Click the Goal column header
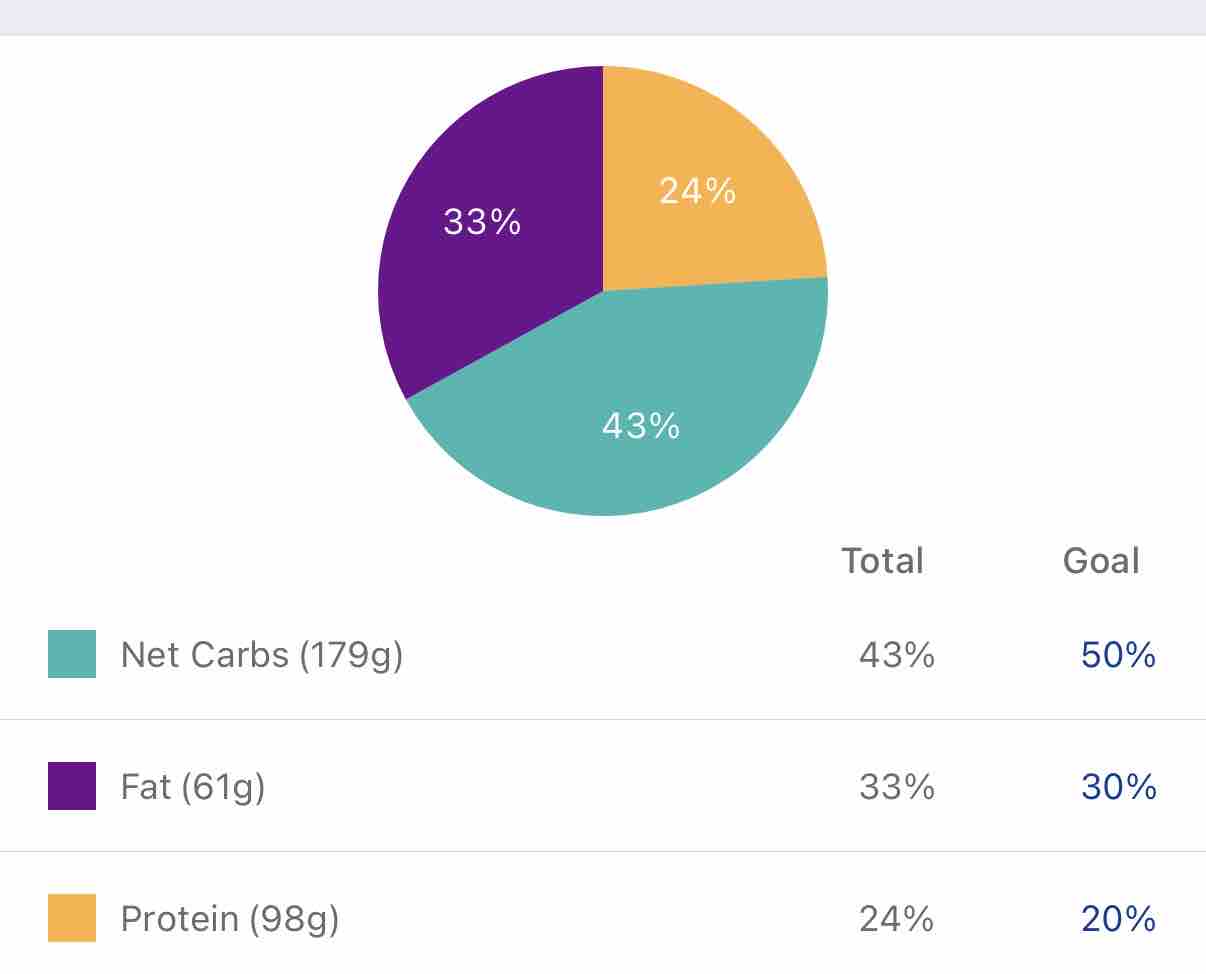The image size is (1206, 974). coord(1101,560)
